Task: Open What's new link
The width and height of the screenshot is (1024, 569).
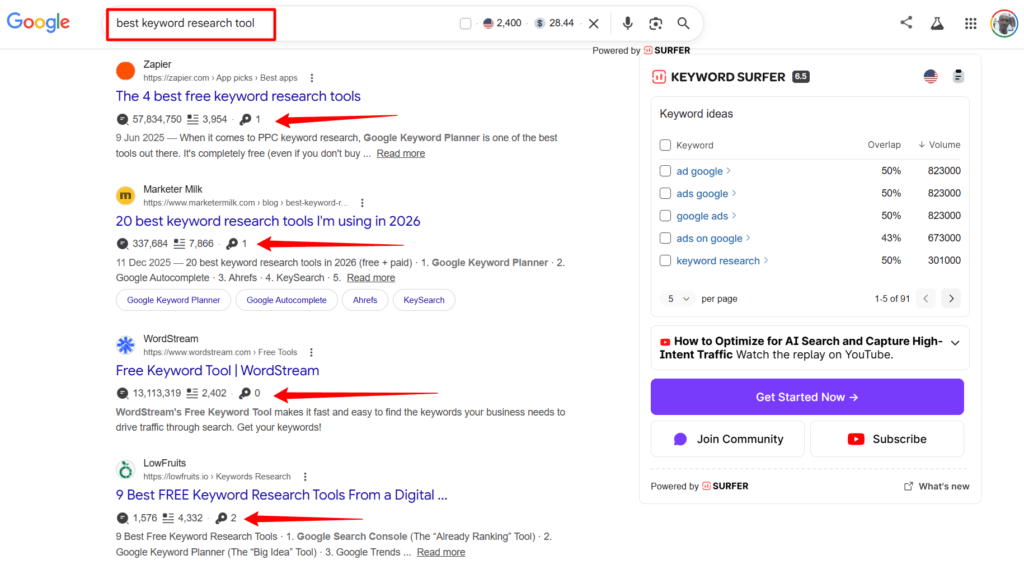Action: point(936,487)
